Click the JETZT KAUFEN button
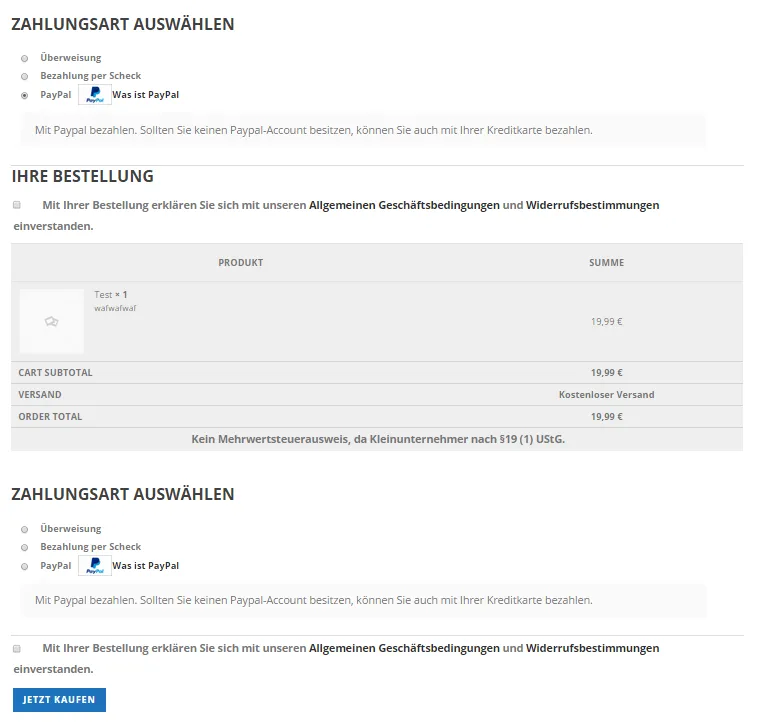Screen dimensions: 761x722 (59, 700)
